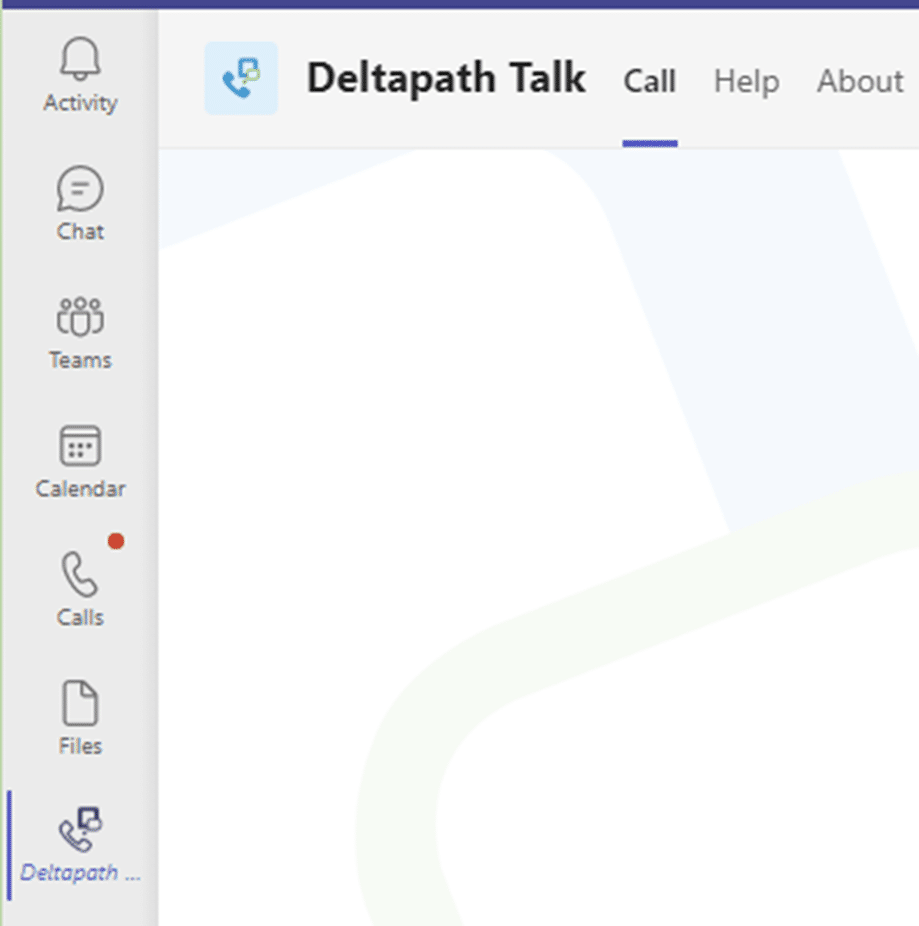Click the red notification dot on Calls

[117, 541]
